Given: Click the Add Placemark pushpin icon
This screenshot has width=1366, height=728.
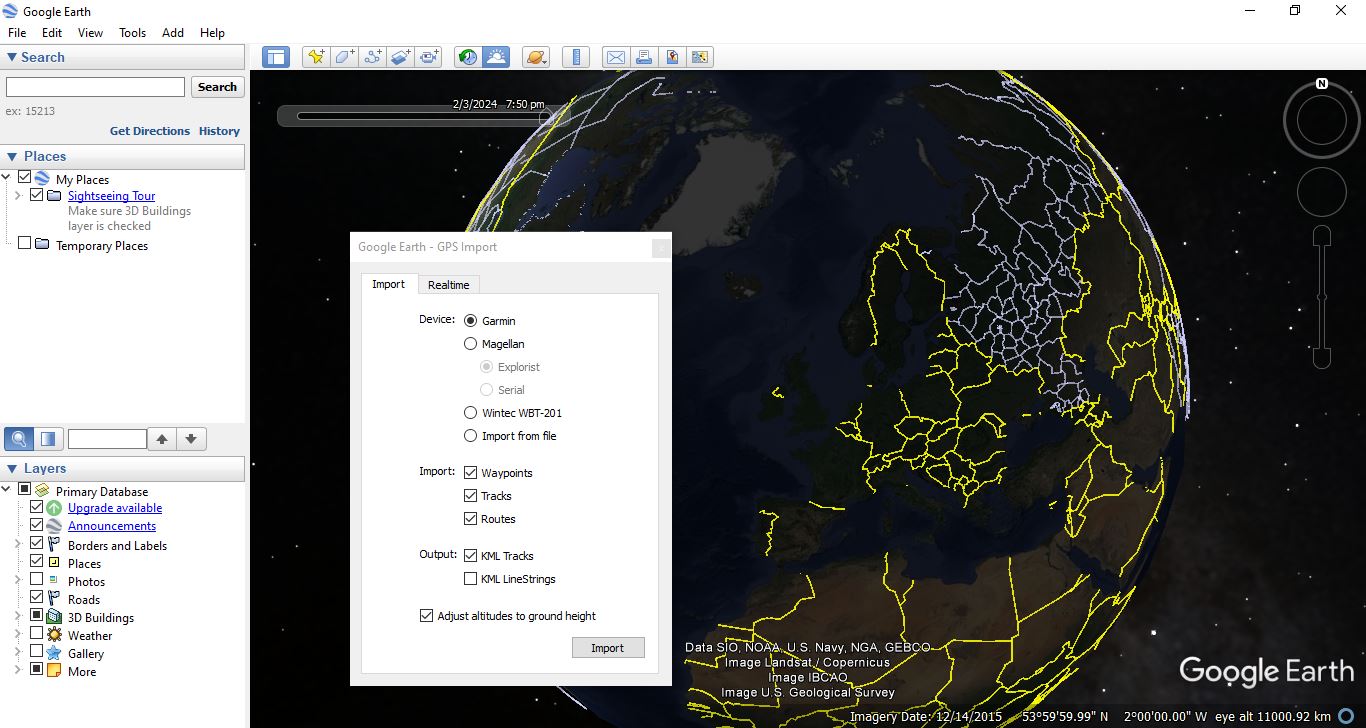Looking at the screenshot, I should coord(316,57).
